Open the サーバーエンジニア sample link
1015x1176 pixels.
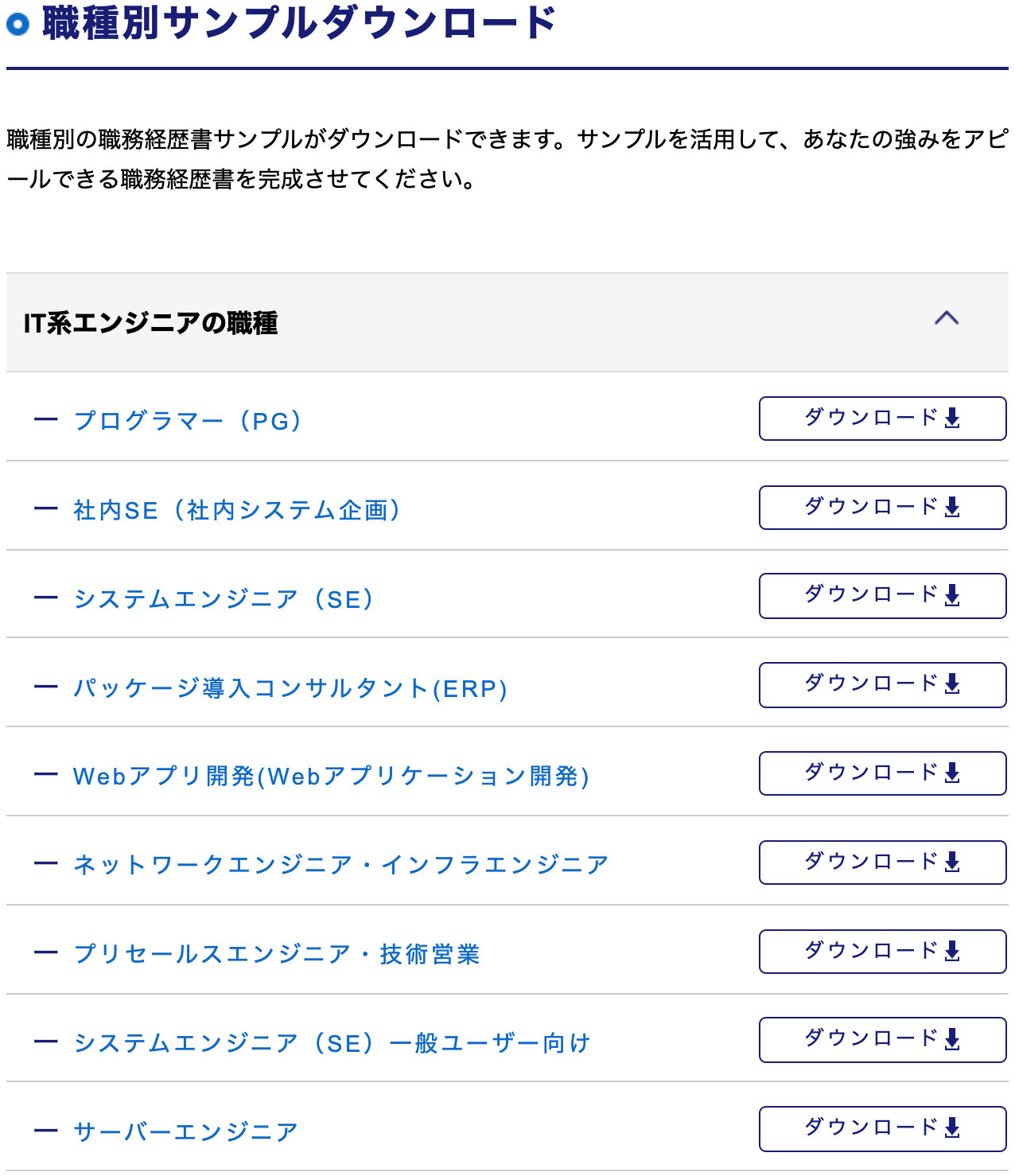coord(186,1131)
